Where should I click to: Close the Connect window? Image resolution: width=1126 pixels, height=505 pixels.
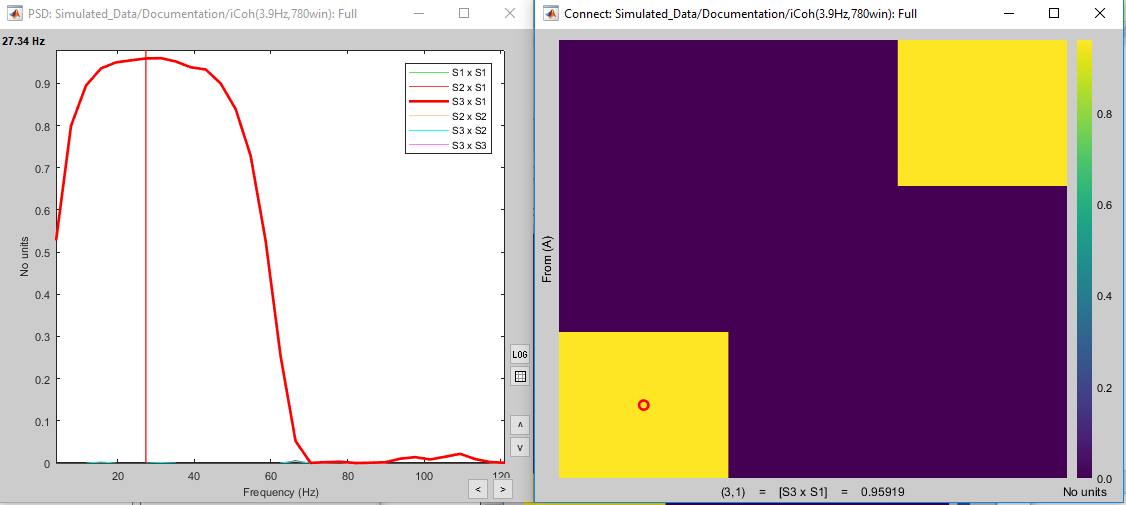point(1100,13)
